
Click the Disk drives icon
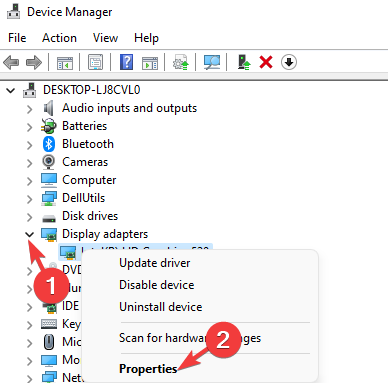click(49, 218)
